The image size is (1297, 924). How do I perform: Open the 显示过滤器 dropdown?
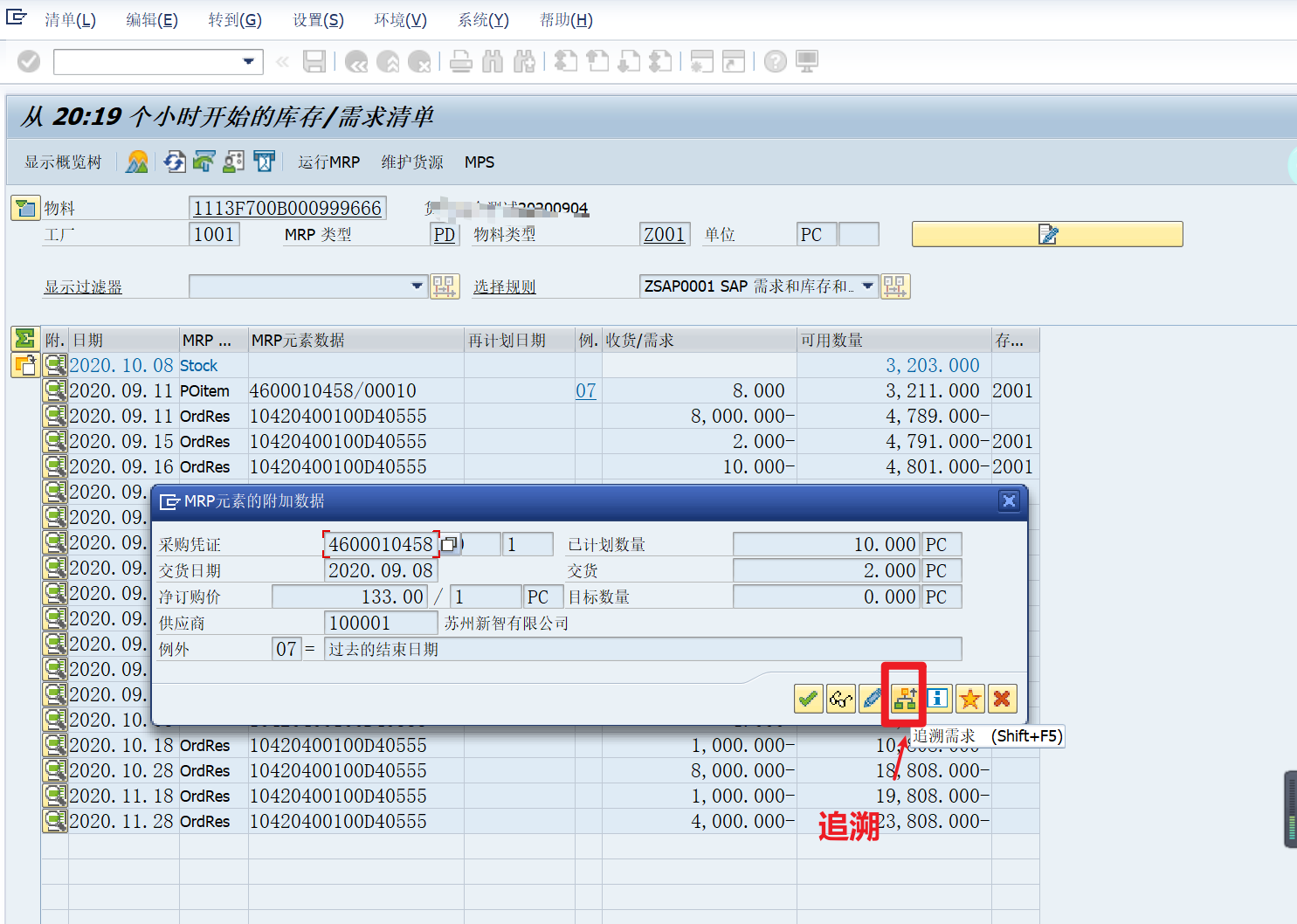point(417,286)
